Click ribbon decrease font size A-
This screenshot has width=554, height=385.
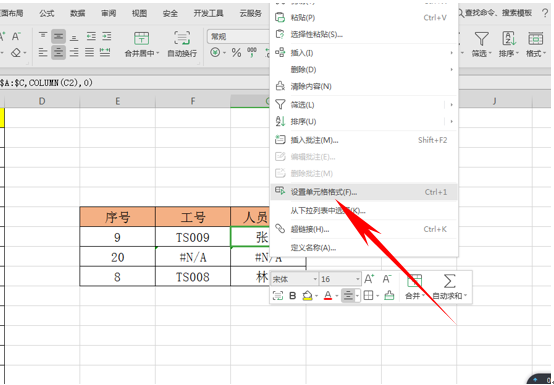[16, 36]
